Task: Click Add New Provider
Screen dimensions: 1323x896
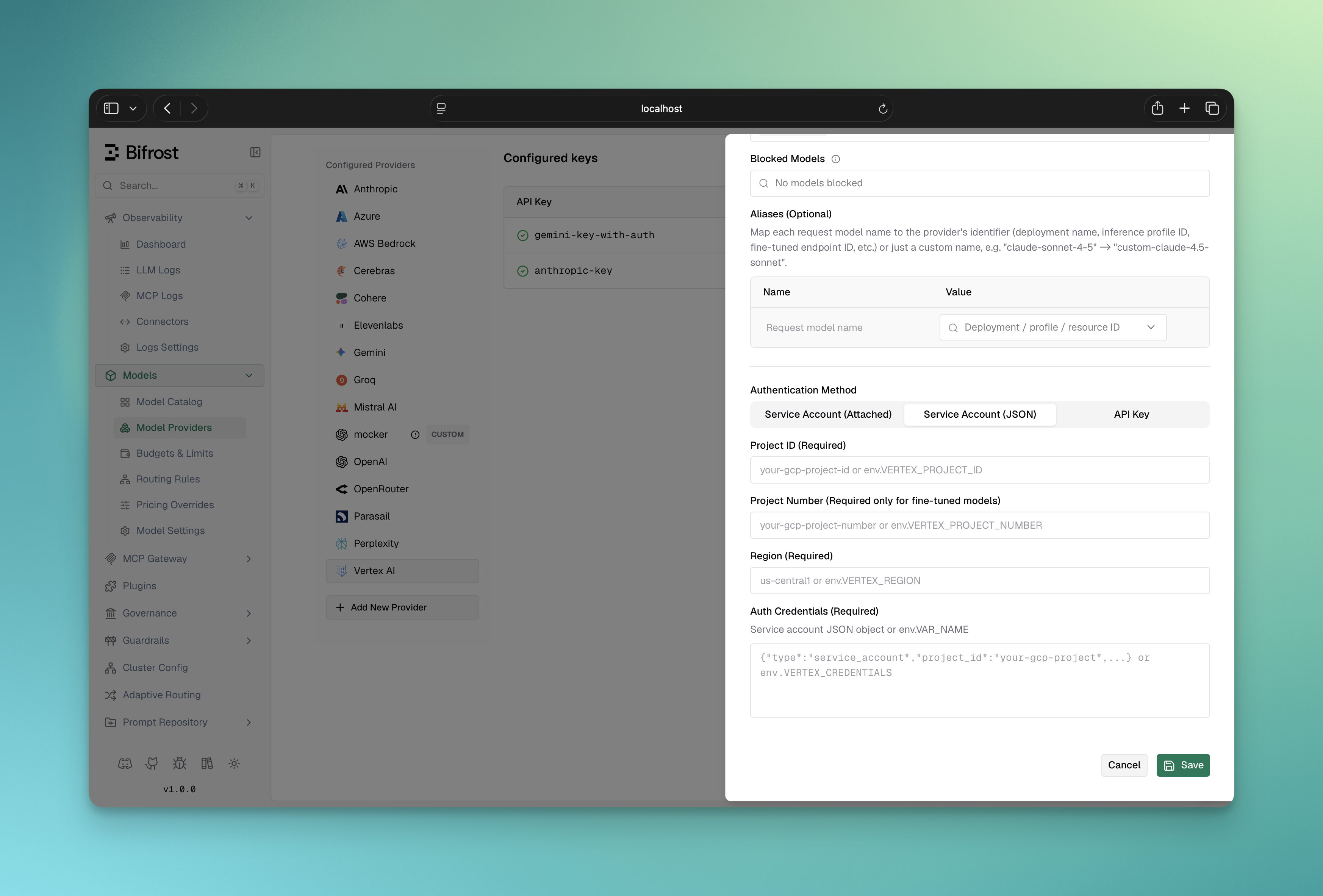Action: point(402,607)
